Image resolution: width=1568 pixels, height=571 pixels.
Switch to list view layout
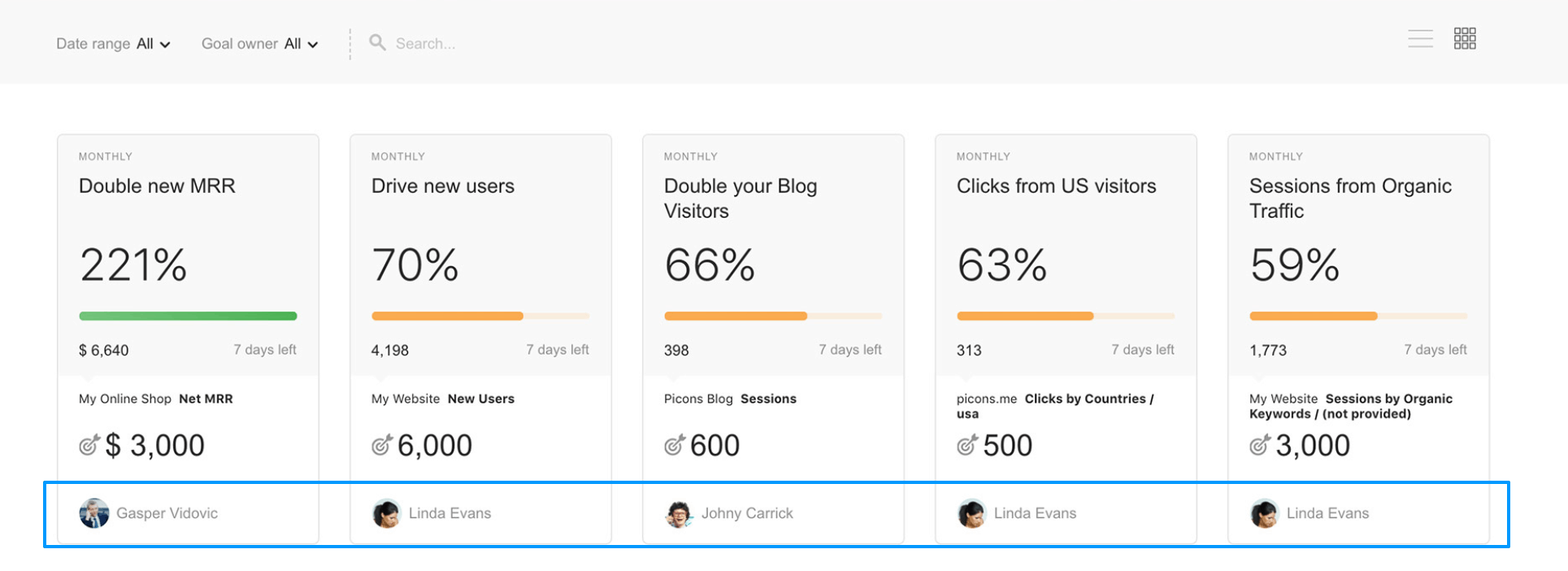pyautogui.click(x=1420, y=39)
